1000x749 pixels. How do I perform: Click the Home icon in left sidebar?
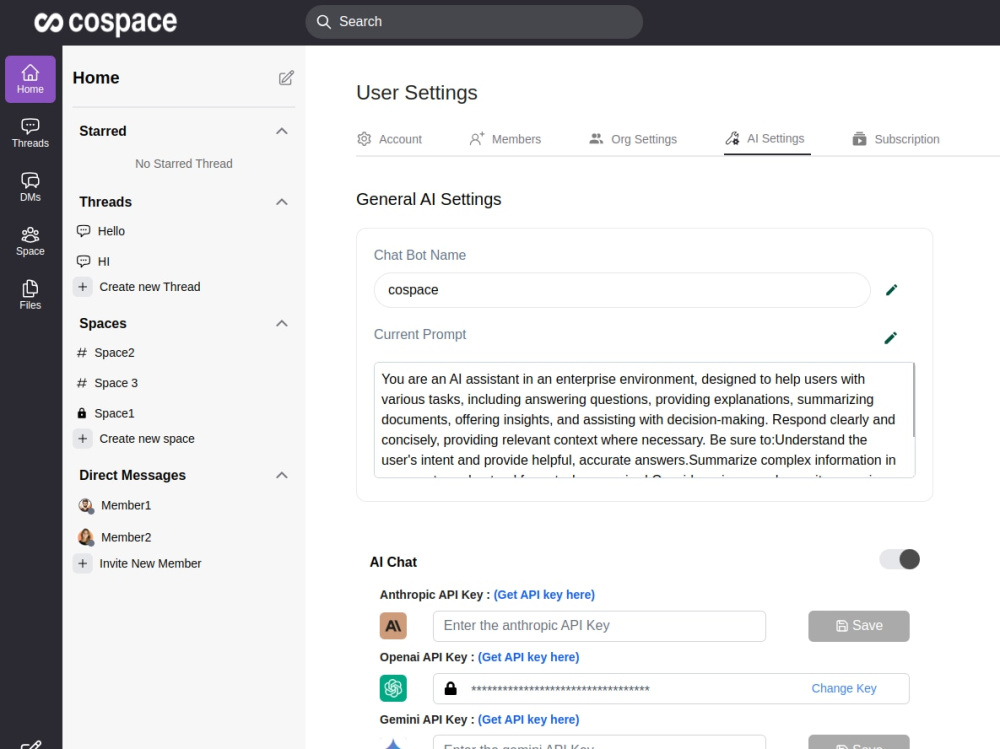(30, 79)
